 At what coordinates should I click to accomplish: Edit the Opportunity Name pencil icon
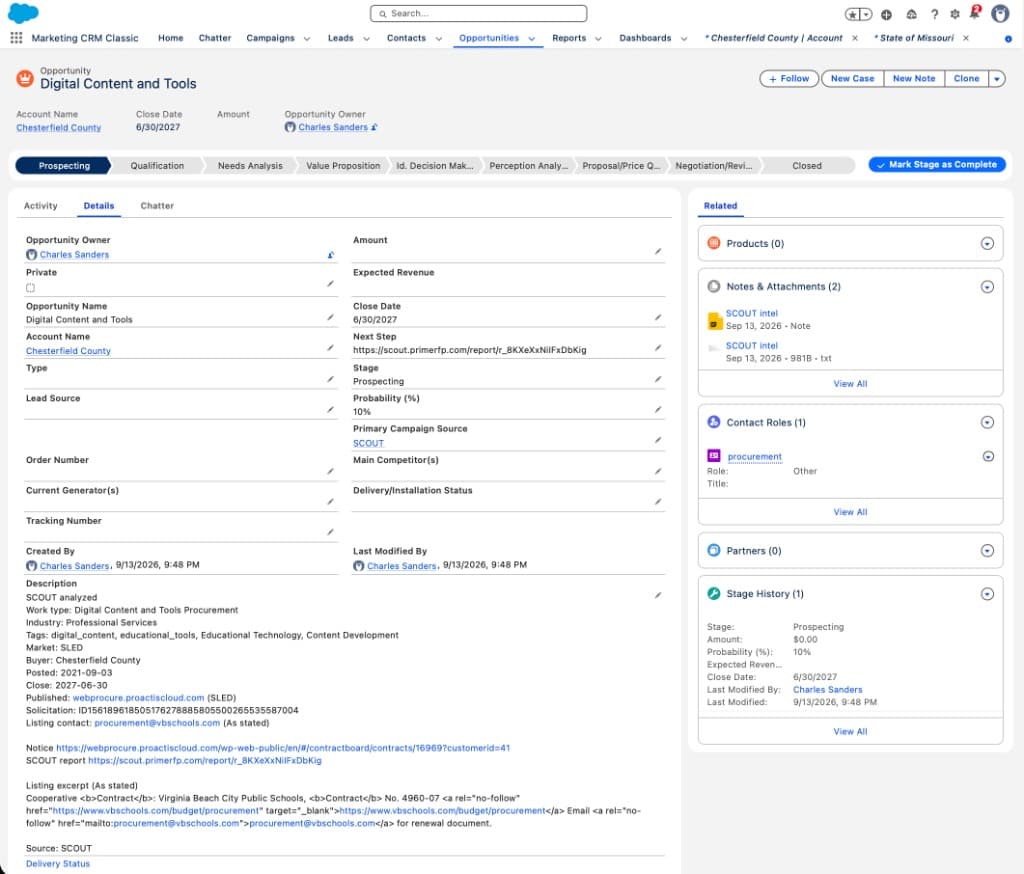click(330, 317)
